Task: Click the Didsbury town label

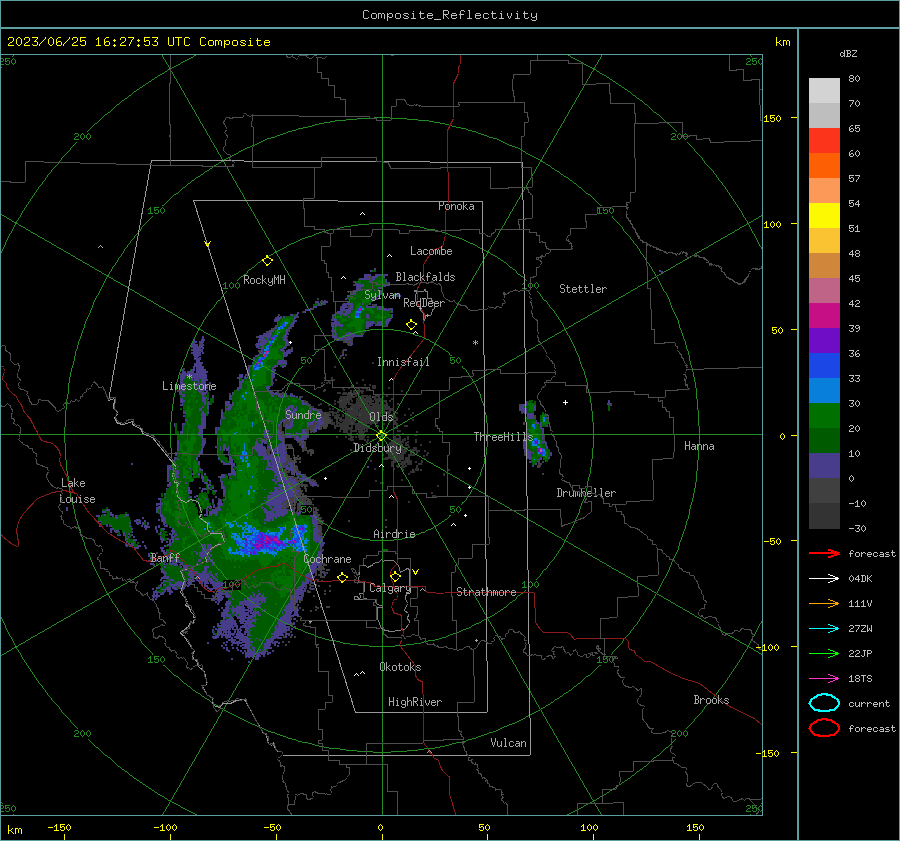Action: tap(377, 448)
